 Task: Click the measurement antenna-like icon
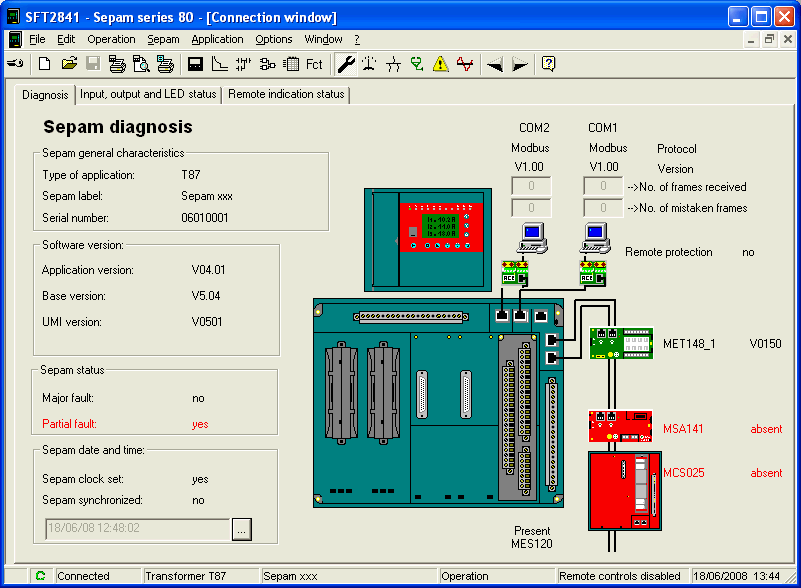[369, 64]
